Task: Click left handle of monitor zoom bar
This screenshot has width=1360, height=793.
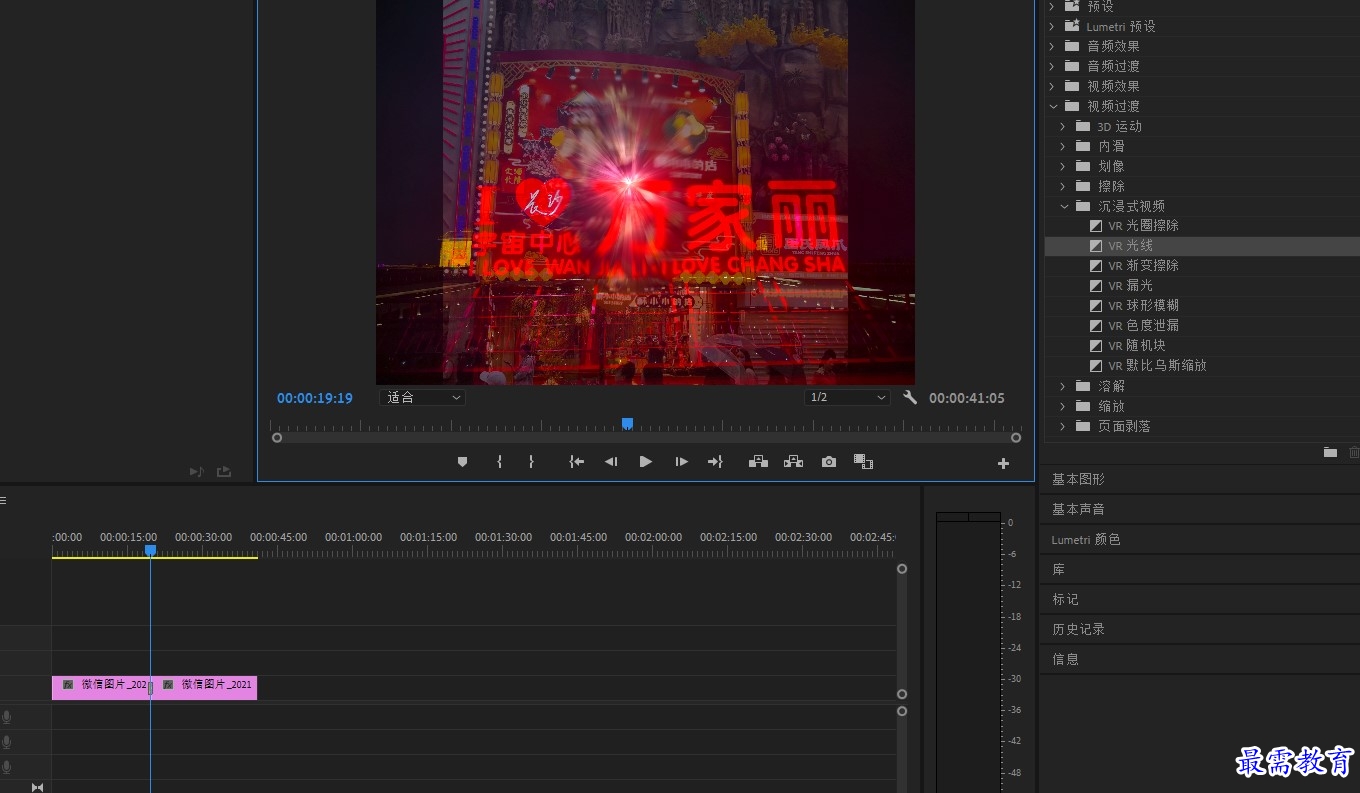Action: tap(277, 438)
